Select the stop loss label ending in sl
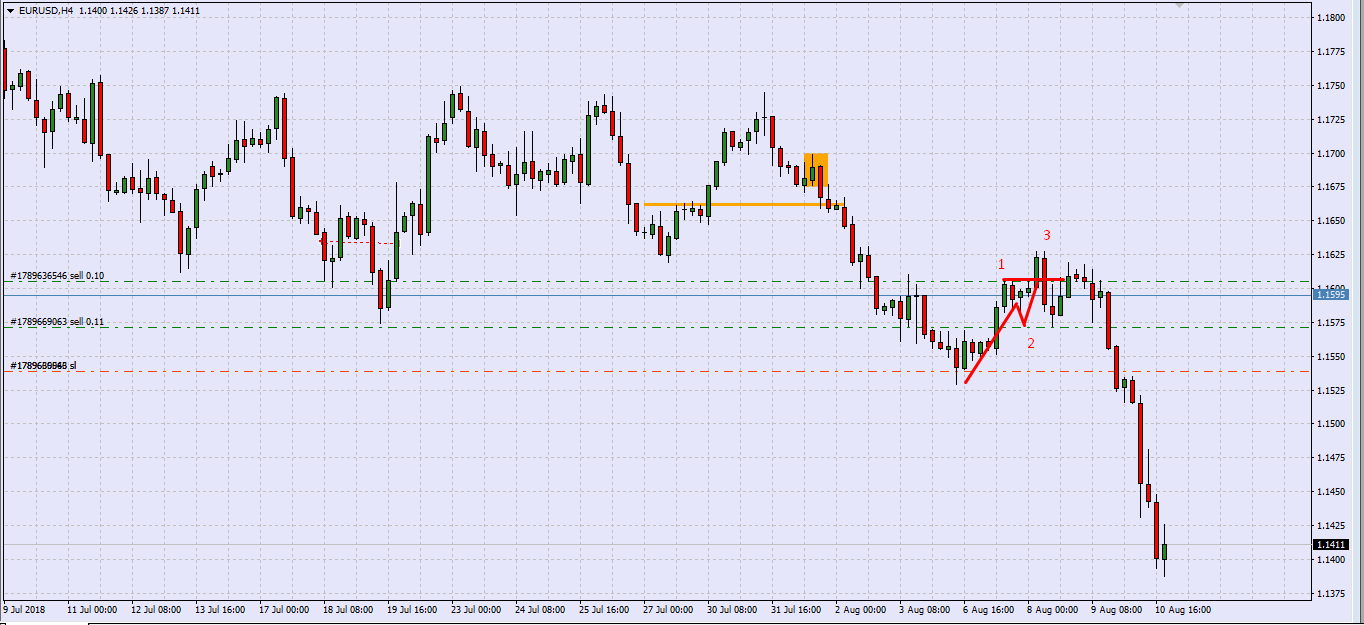Image resolution: width=1364 pixels, height=625 pixels. coord(43,365)
